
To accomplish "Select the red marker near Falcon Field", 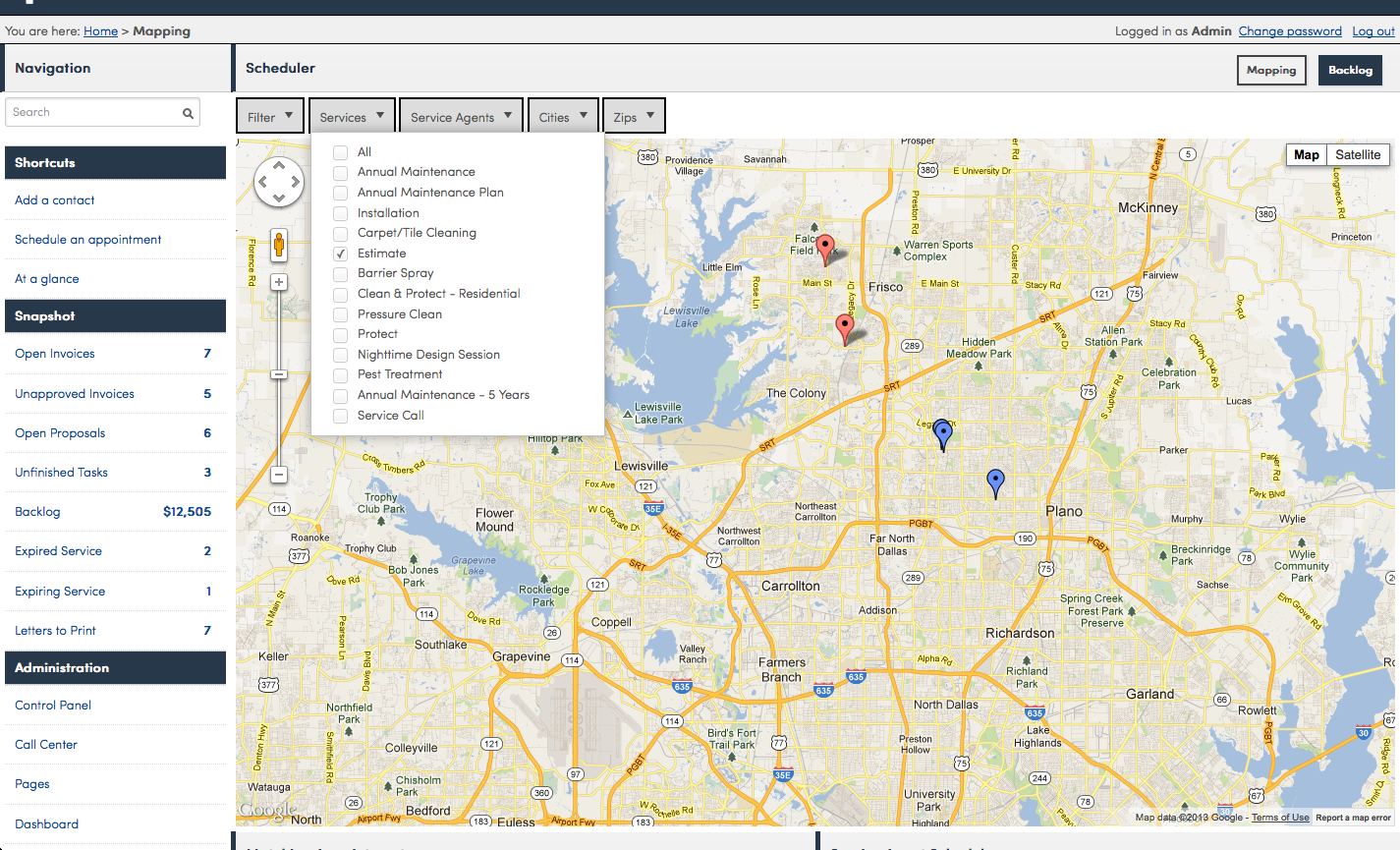I will pyautogui.click(x=825, y=247).
